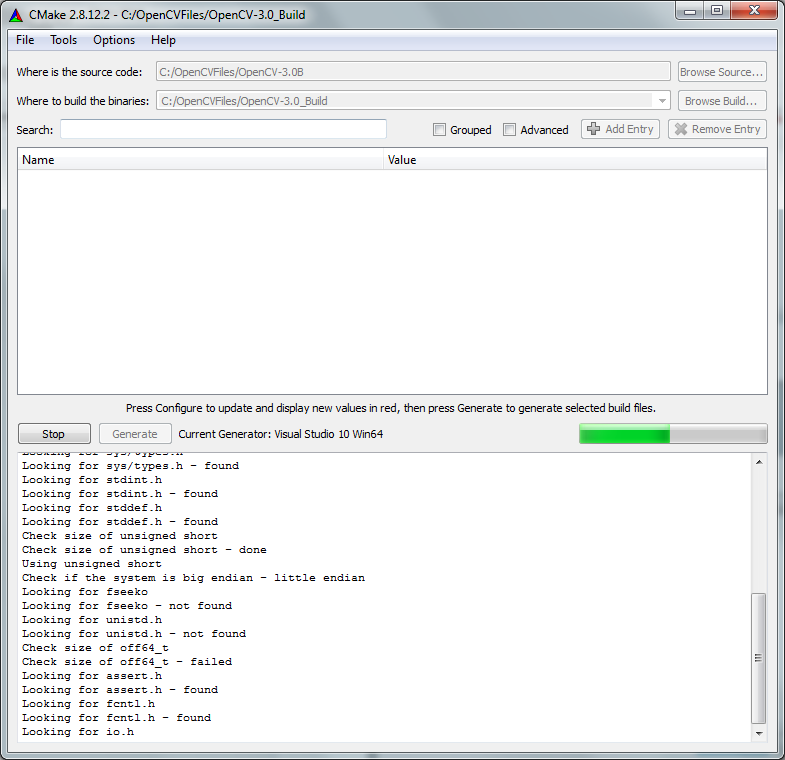Expand the build binaries path dropdown
The image size is (785, 760).
click(662, 101)
